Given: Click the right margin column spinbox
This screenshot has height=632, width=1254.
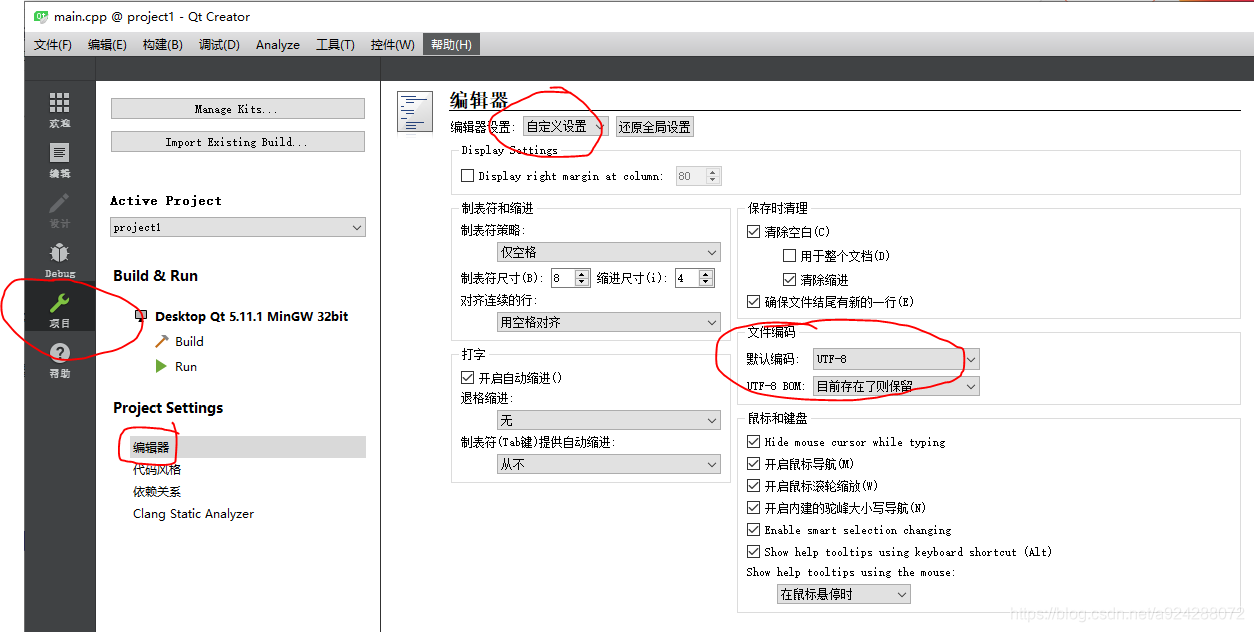Looking at the screenshot, I should (x=698, y=176).
